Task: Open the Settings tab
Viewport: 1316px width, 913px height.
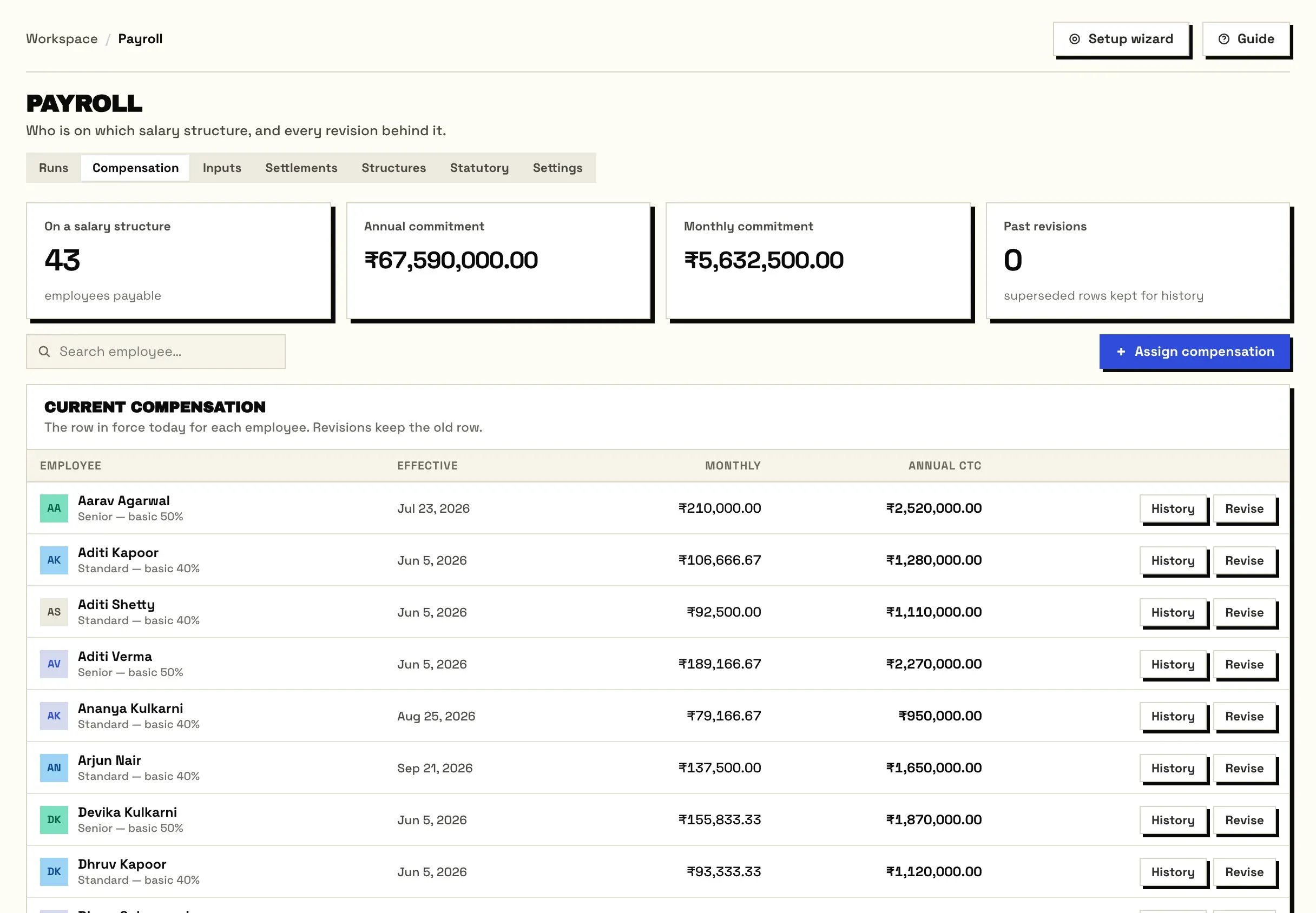Action: coord(558,168)
